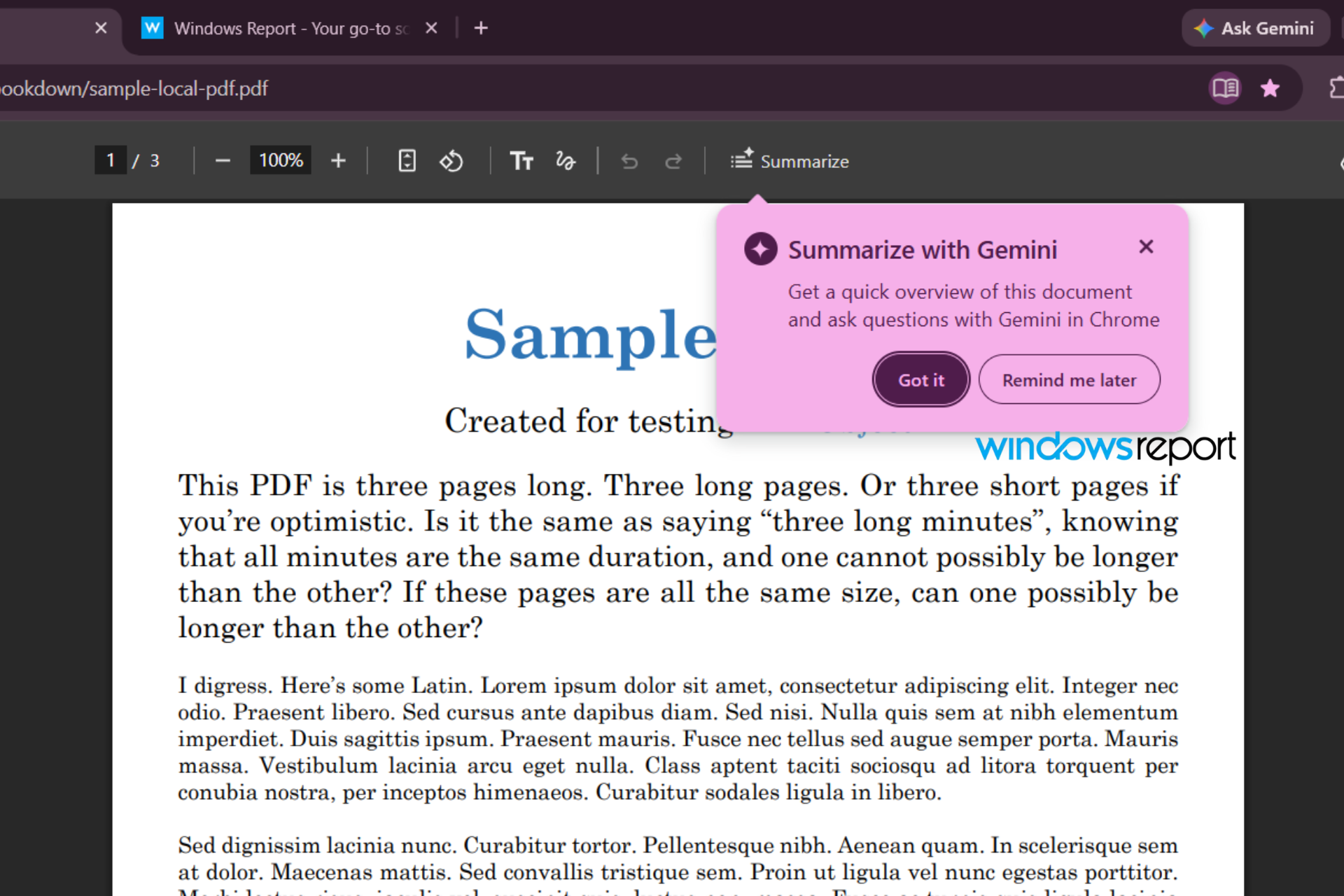The image size is (1344, 896).
Task: Click the zoom in plus icon
Action: click(339, 161)
